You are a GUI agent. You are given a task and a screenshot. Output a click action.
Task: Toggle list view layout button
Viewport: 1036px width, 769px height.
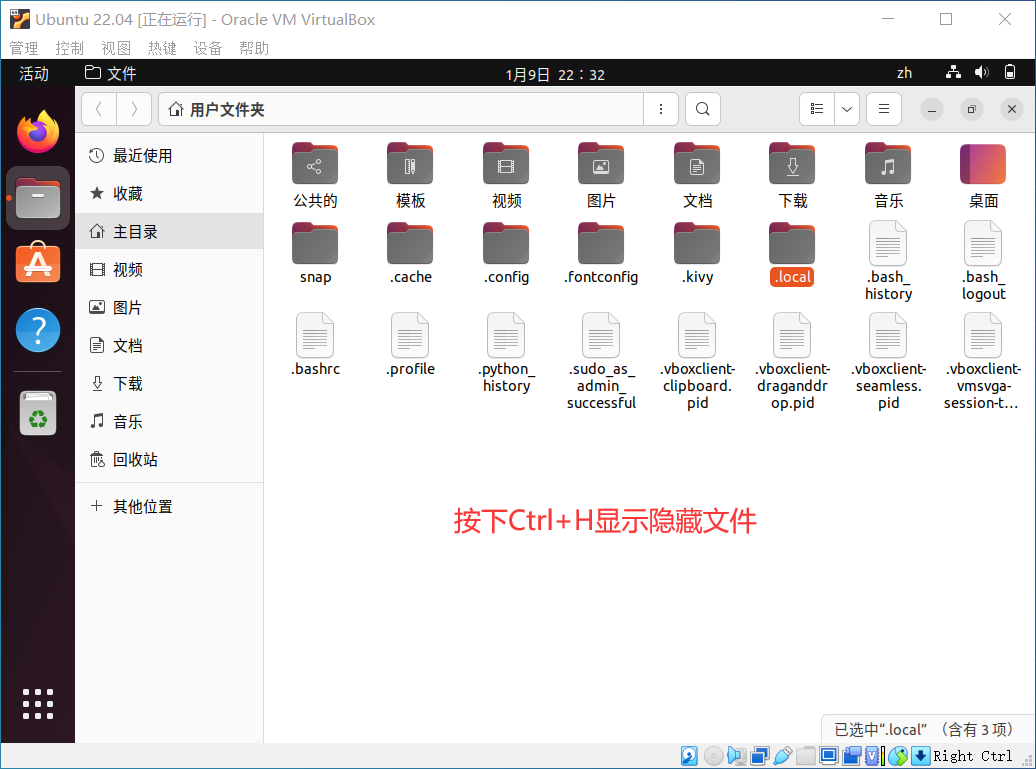coord(817,109)
